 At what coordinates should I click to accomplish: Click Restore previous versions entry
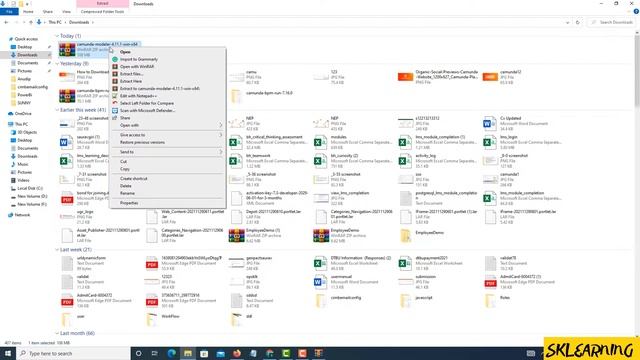[x=142, y=142]
